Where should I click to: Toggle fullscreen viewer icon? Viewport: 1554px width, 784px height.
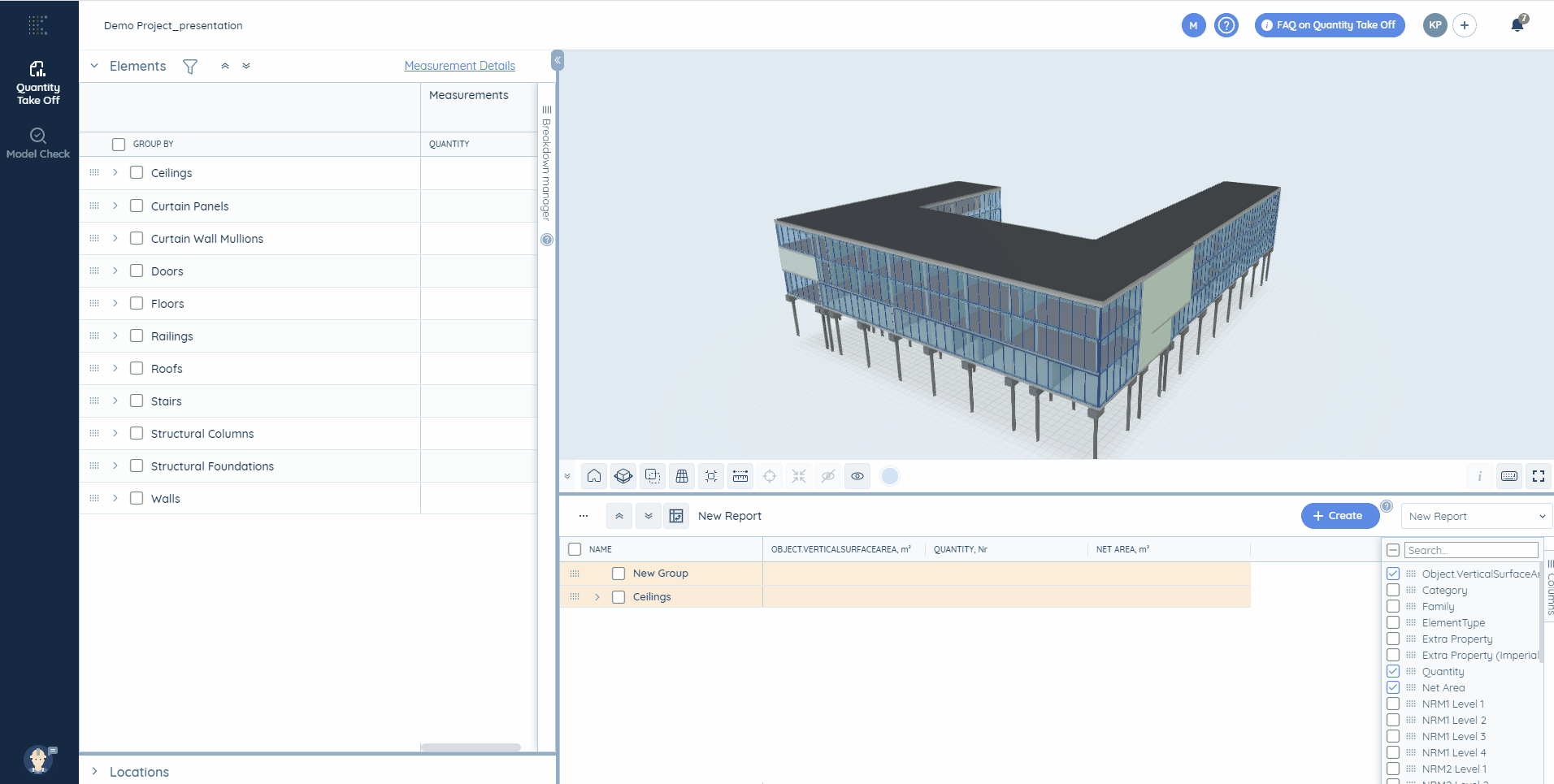pos(1539,476)
